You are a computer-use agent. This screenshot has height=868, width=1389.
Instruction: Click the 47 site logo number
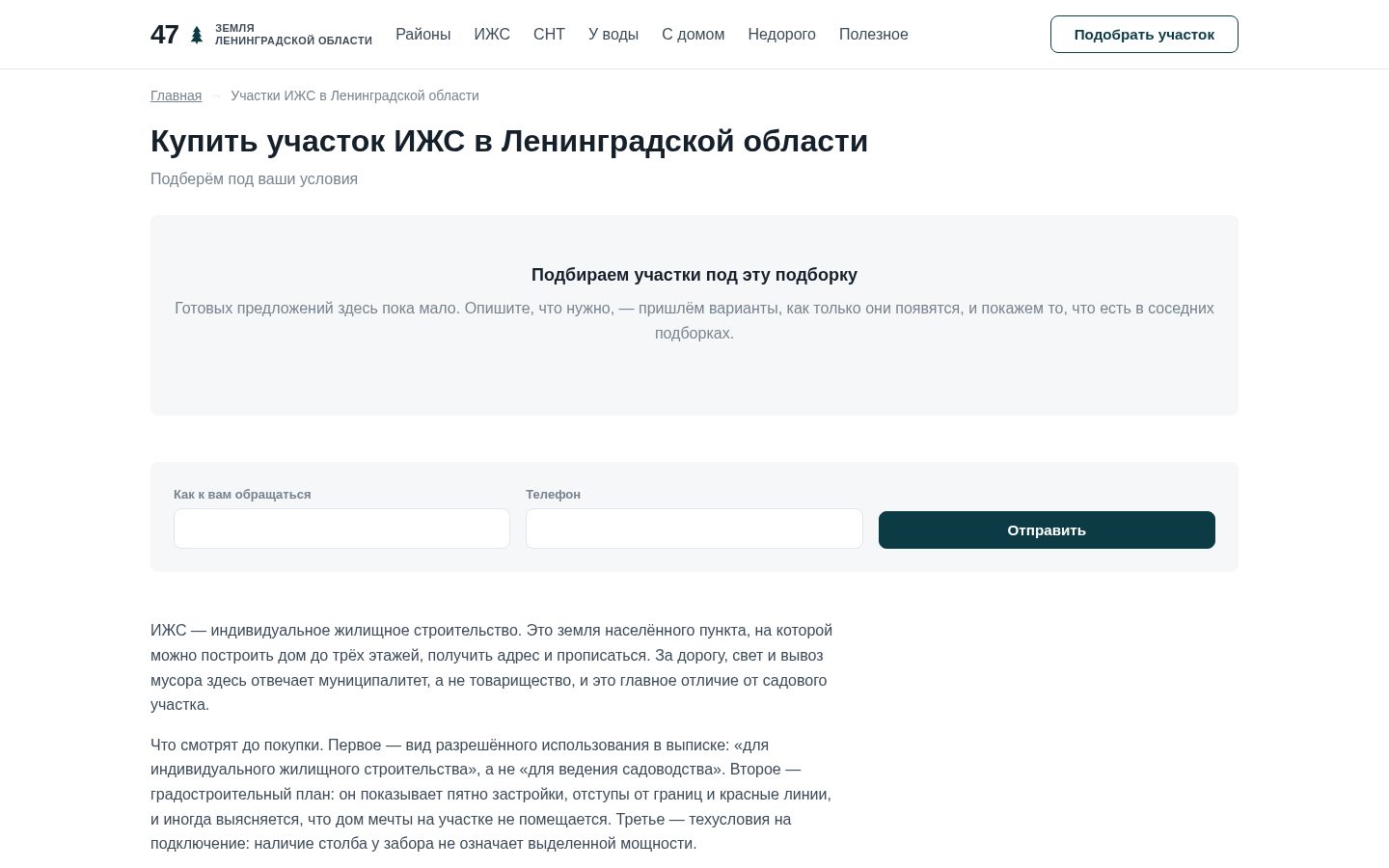tap(165, 35)
